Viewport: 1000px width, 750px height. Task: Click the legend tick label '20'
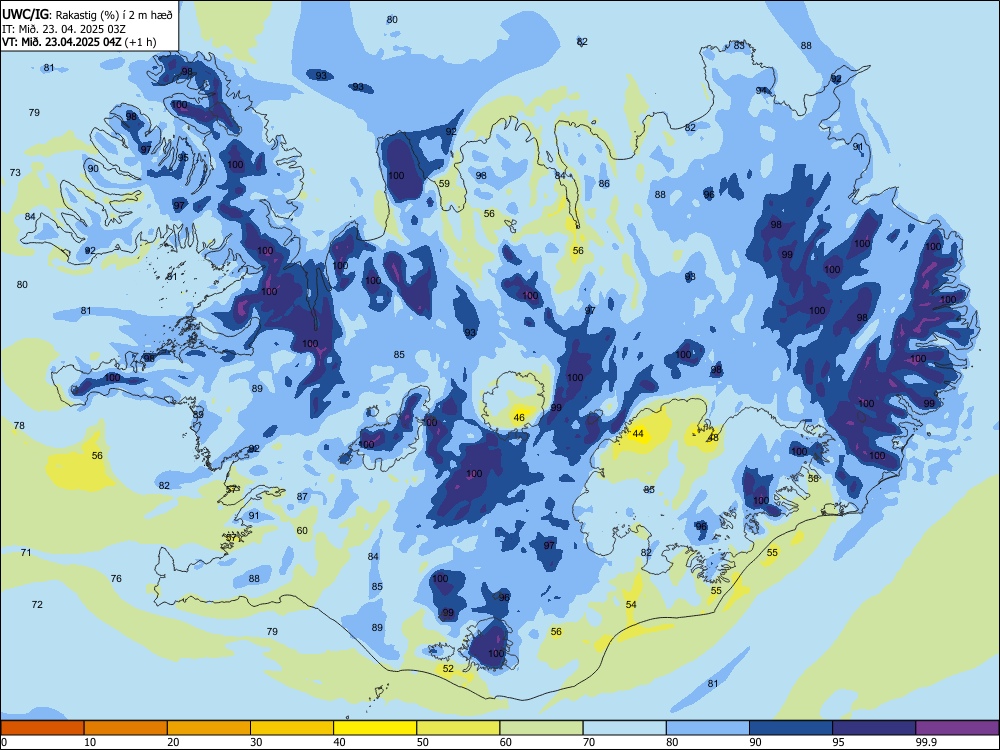[x=173, y=742]
